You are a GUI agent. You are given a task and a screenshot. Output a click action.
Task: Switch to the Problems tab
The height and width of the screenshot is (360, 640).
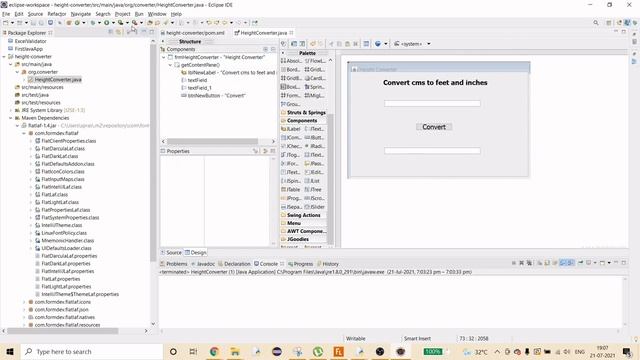(174, 264)
